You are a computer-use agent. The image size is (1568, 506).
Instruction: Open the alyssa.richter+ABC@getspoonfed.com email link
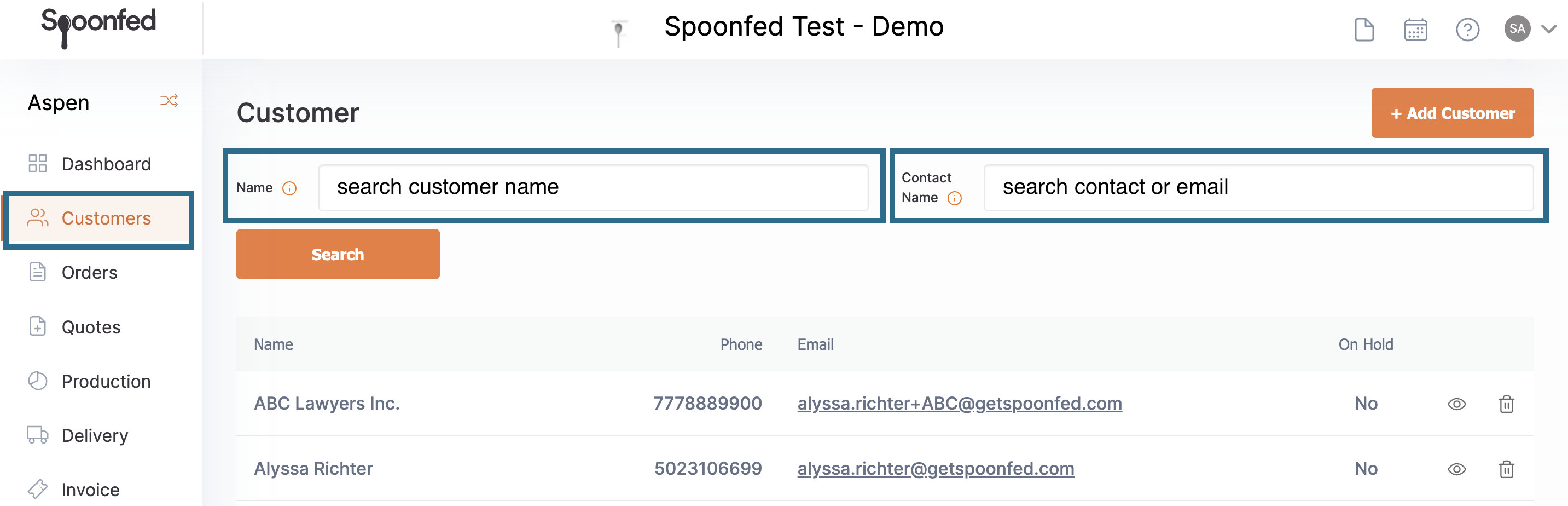(x=959, y=403)
